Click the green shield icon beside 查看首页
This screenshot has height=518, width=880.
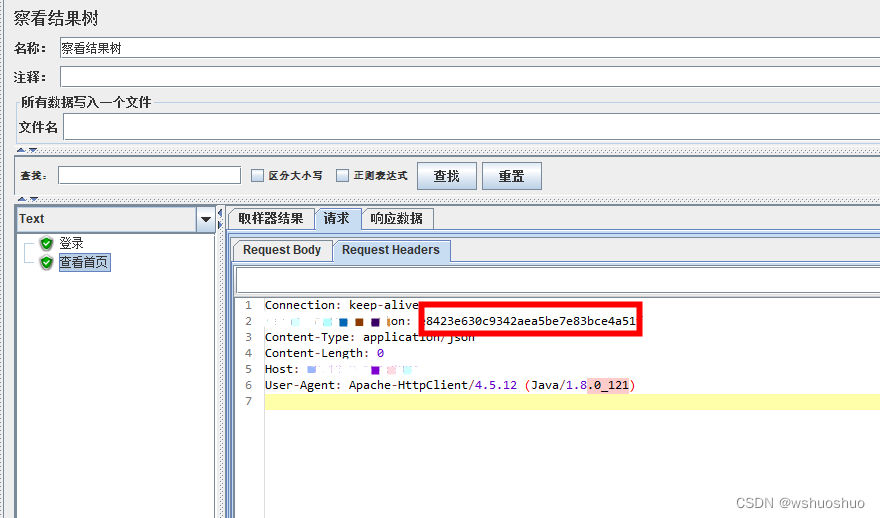point(47,262)
